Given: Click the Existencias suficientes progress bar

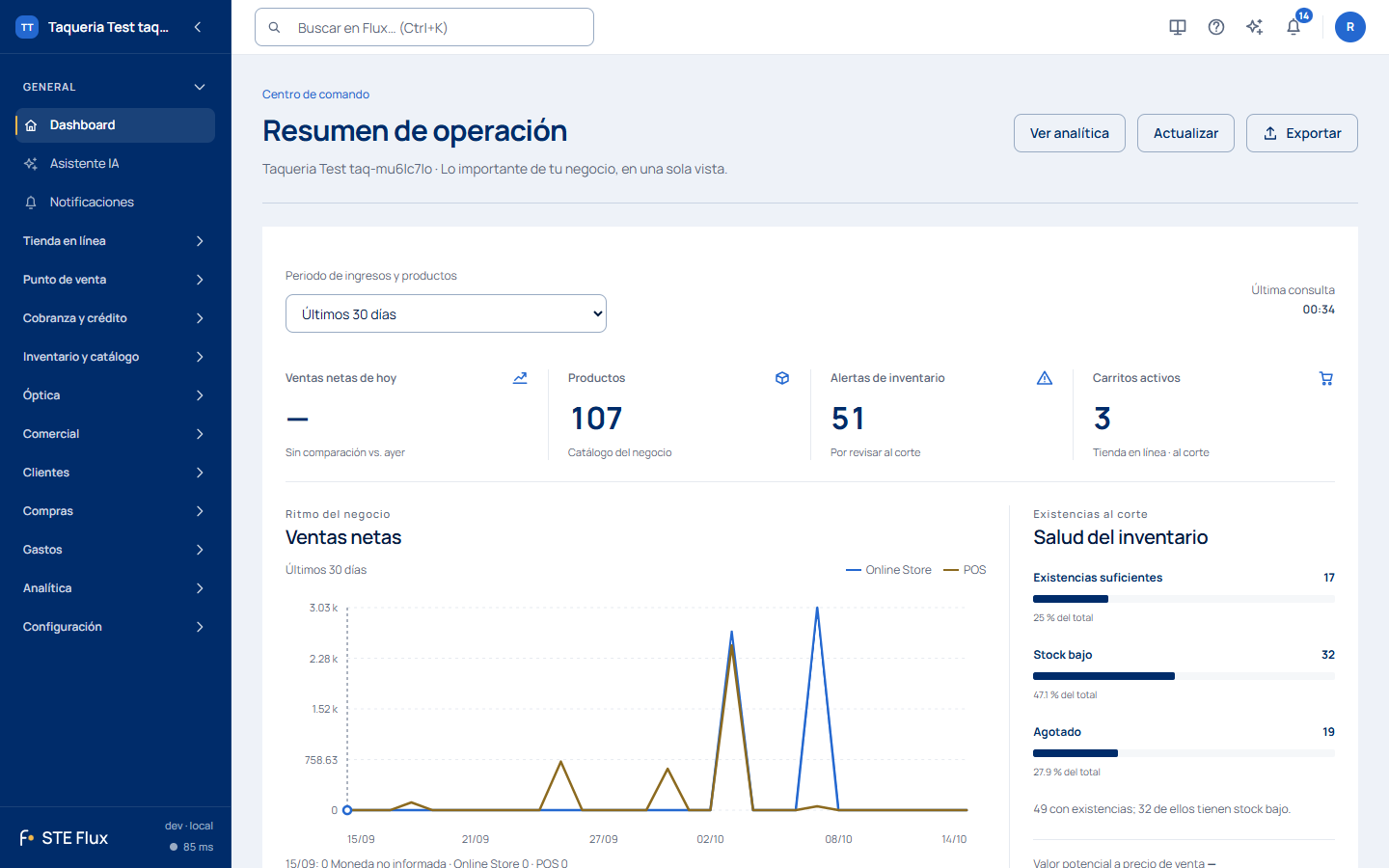Looking at the screenshot, I should tap(1184, 599).
